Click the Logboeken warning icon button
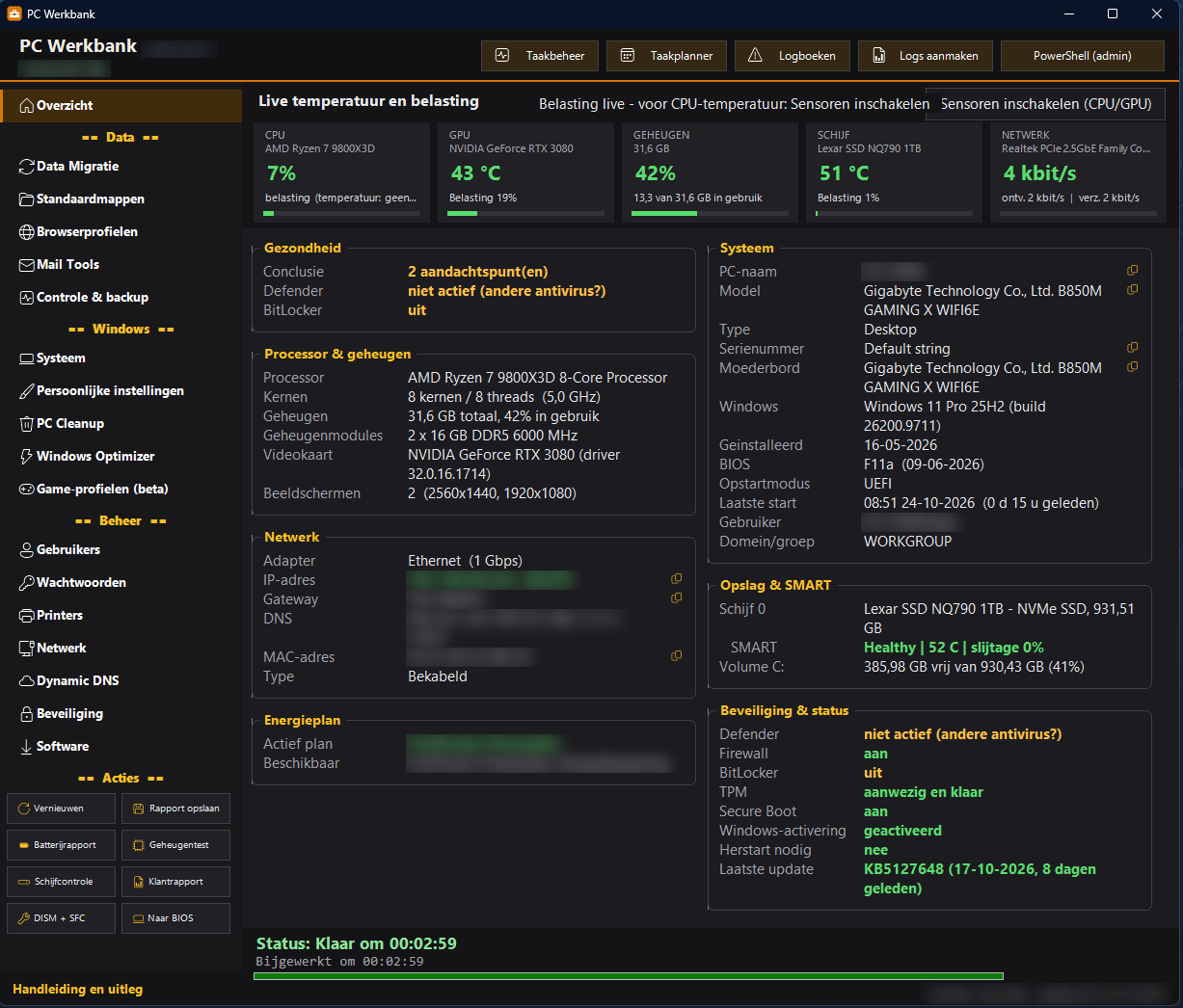The image size is (1183, 1008). pos(793,56)
